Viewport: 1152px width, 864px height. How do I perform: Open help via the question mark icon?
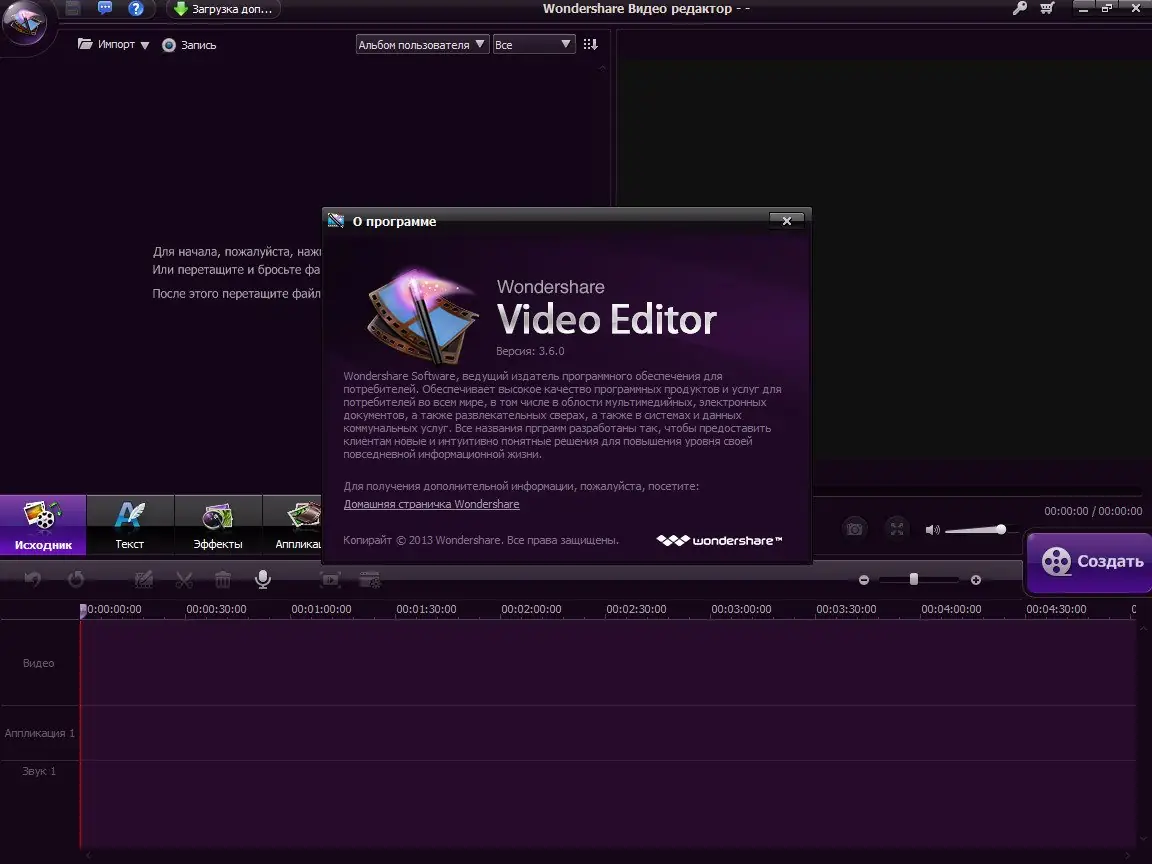click(136, 9)
